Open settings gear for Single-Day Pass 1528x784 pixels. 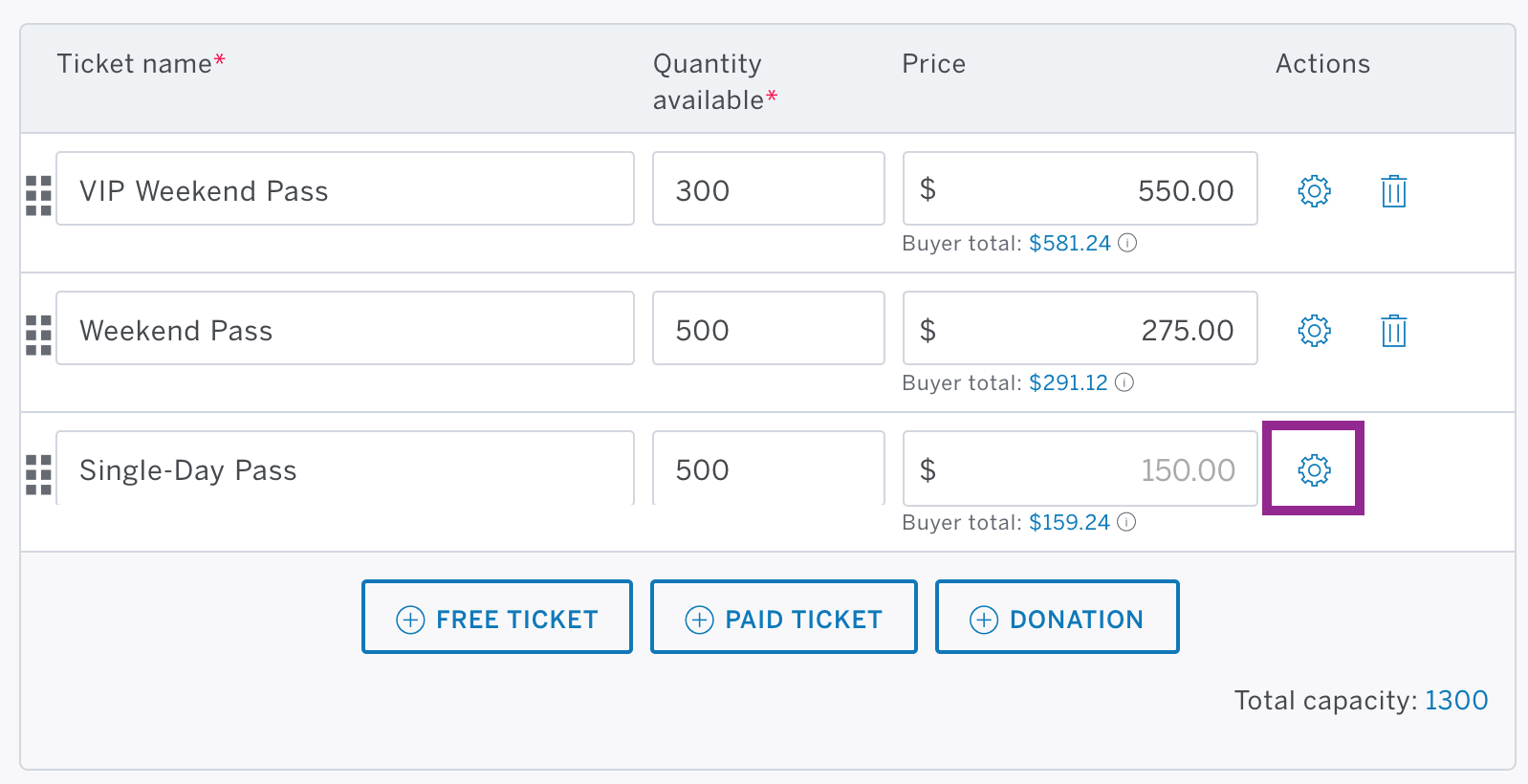[1314, 469]
